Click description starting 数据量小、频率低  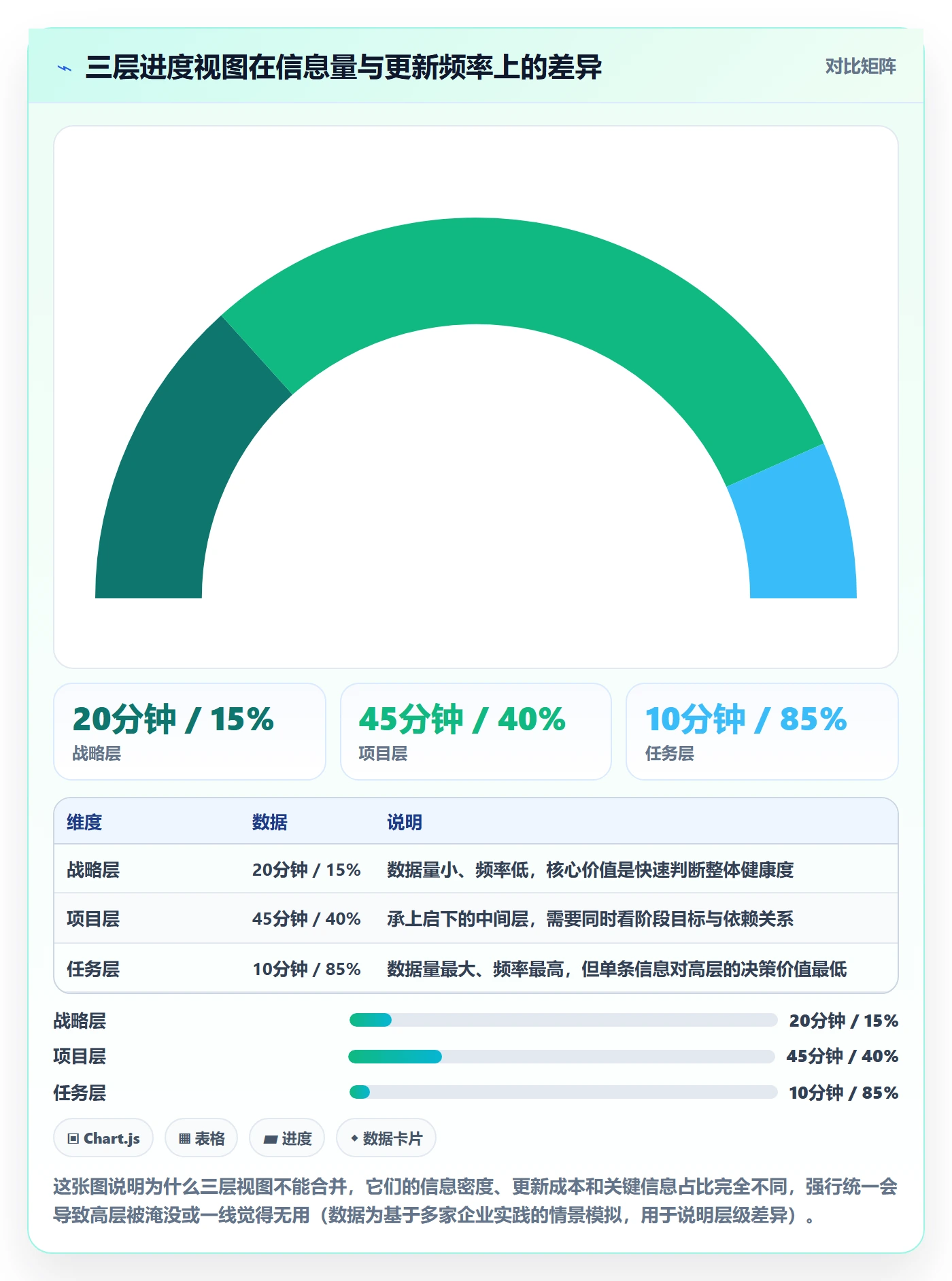coord(590,870)
